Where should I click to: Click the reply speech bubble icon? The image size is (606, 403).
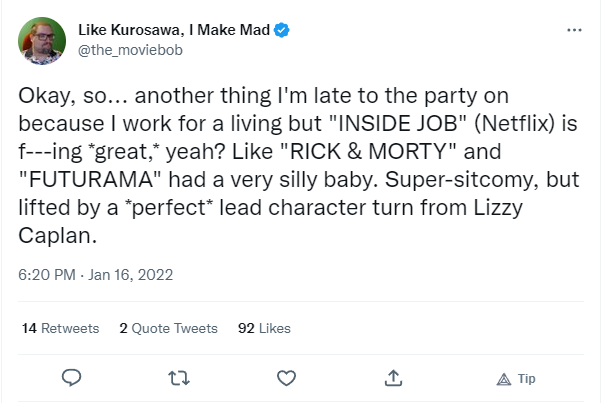tap(71, 377)
